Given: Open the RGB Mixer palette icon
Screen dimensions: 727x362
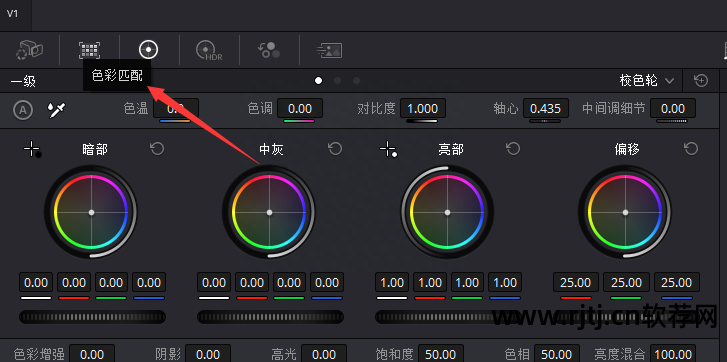Looking at the screenshot, I should [x=269, y=50].
